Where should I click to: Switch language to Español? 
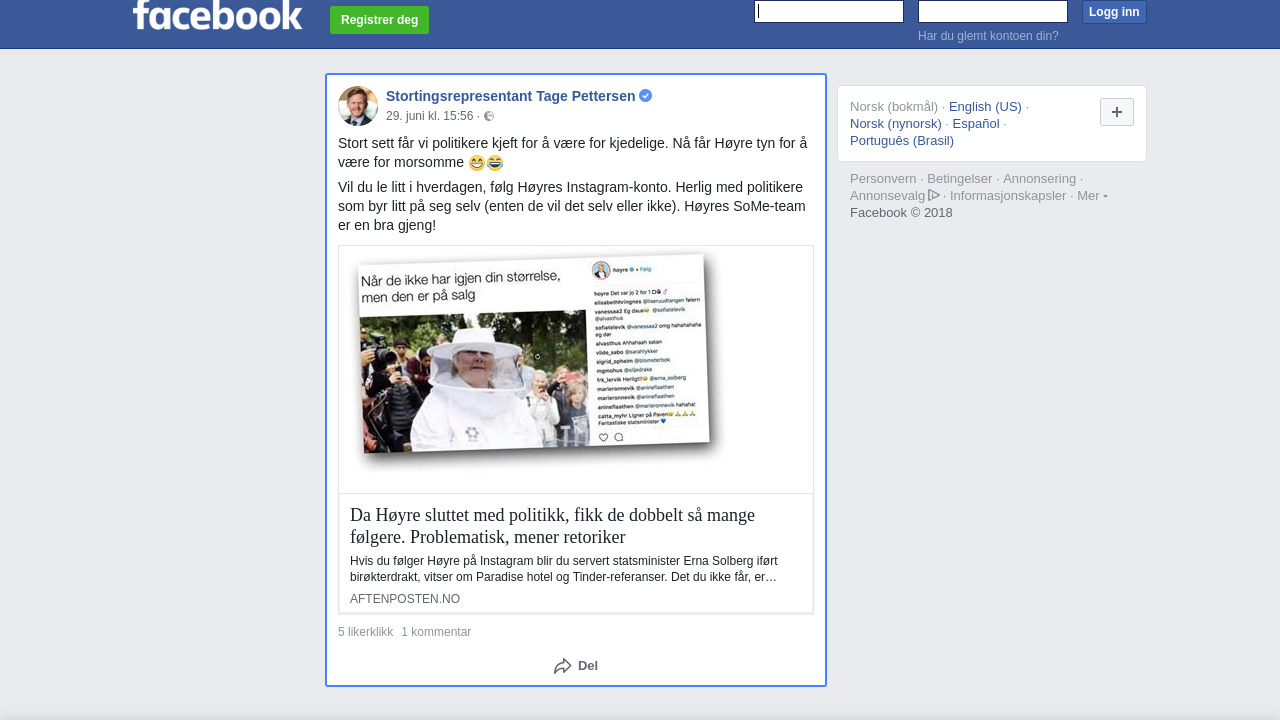976,124
